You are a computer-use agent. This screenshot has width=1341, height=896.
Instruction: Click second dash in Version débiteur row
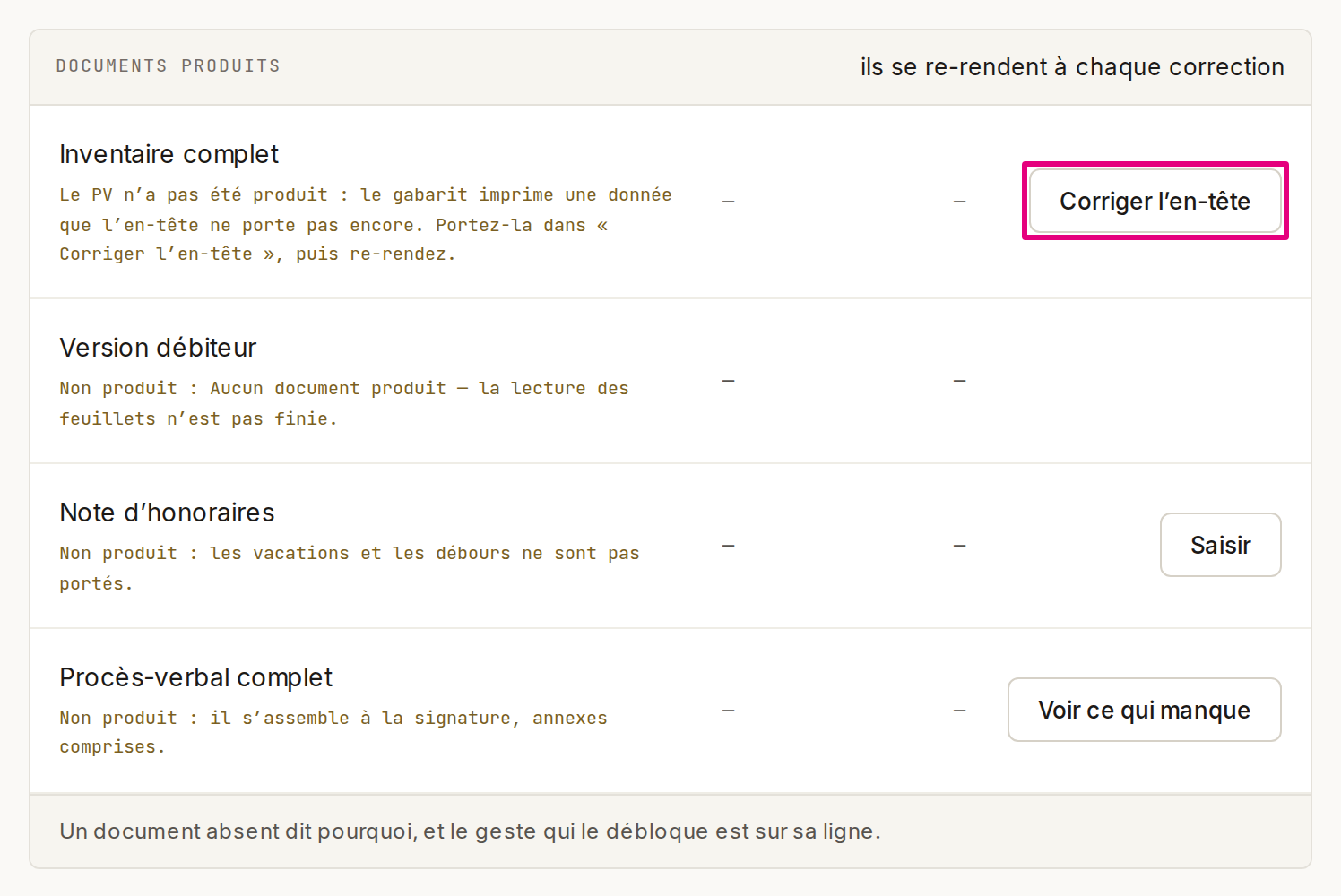pos(959,381)
